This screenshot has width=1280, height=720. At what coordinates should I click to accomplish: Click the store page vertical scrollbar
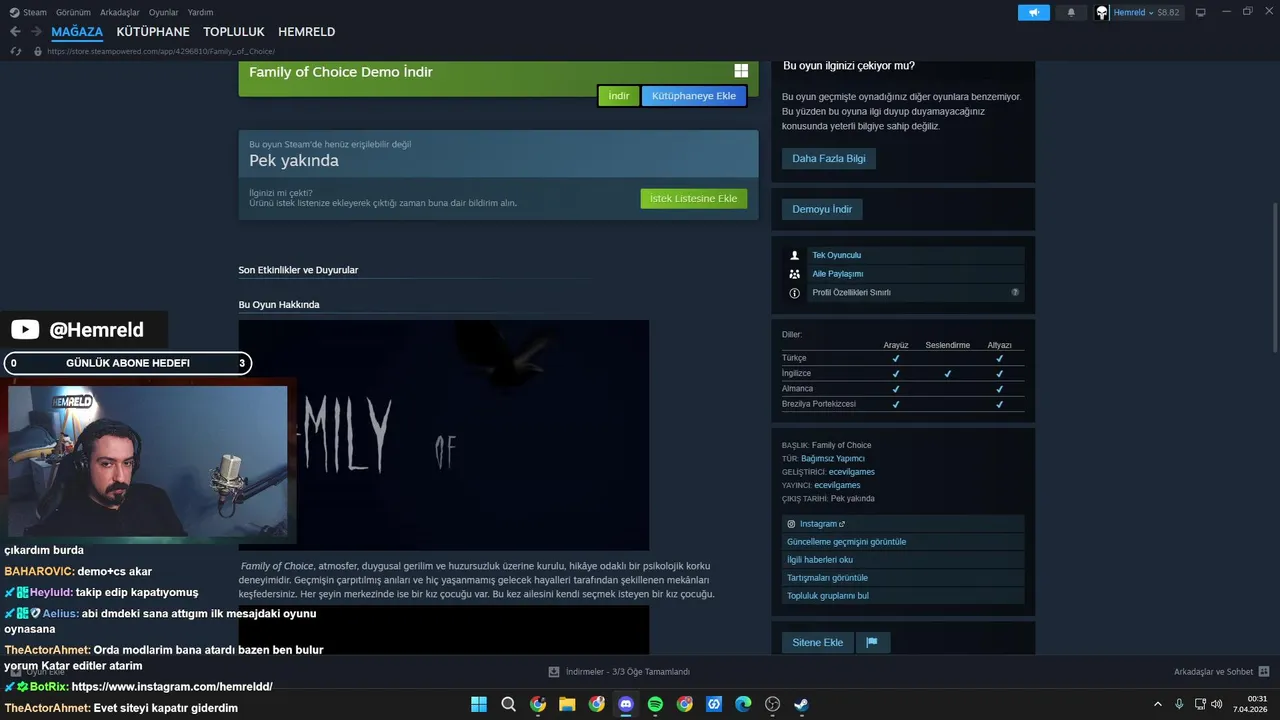tap(1274, 277)
